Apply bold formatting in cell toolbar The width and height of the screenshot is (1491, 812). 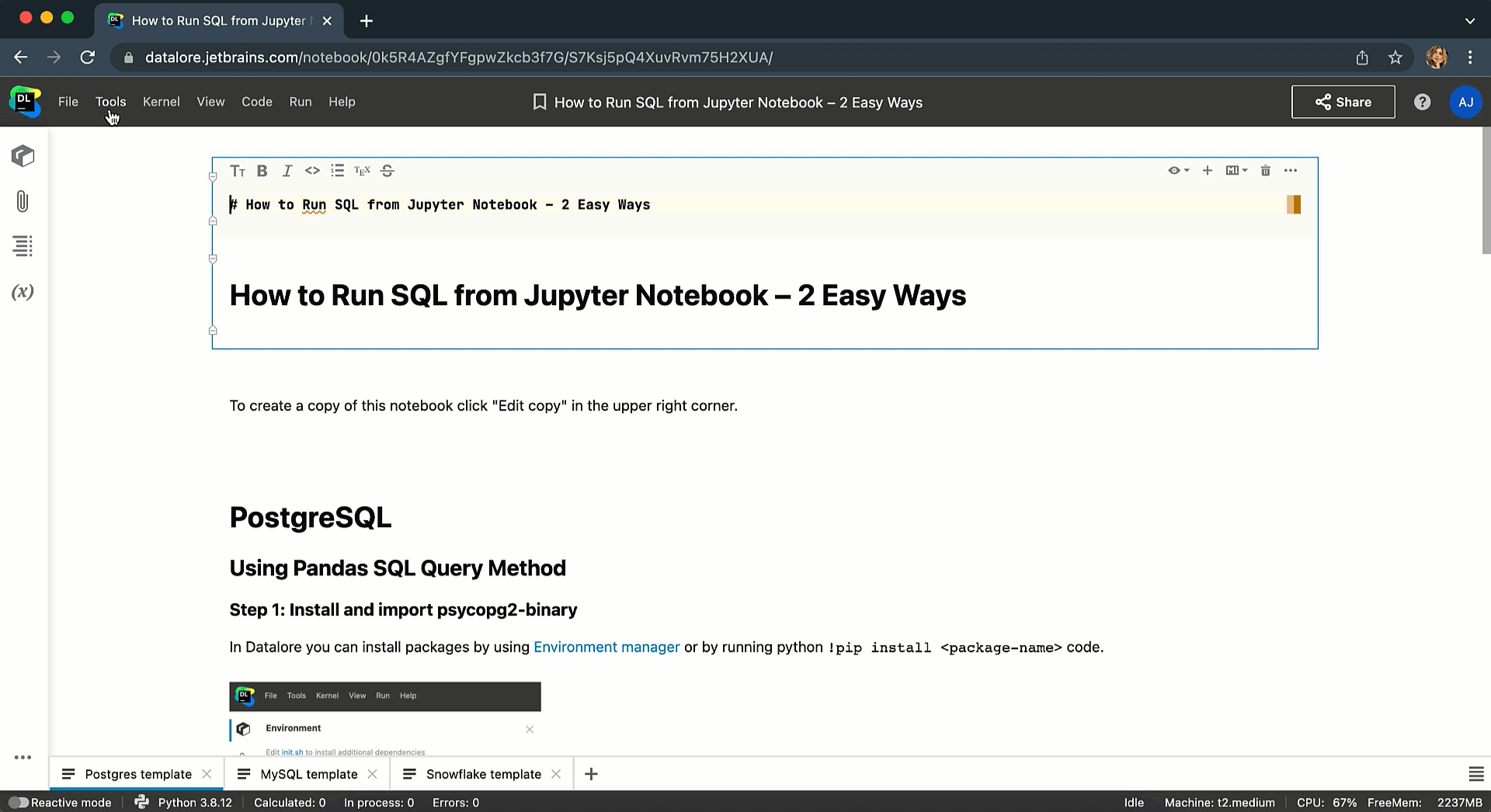point(262,171)
